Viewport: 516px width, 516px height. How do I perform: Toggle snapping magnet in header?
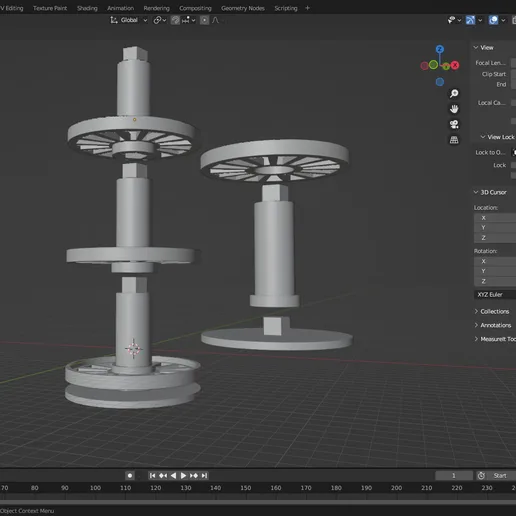tap(175, 20)
